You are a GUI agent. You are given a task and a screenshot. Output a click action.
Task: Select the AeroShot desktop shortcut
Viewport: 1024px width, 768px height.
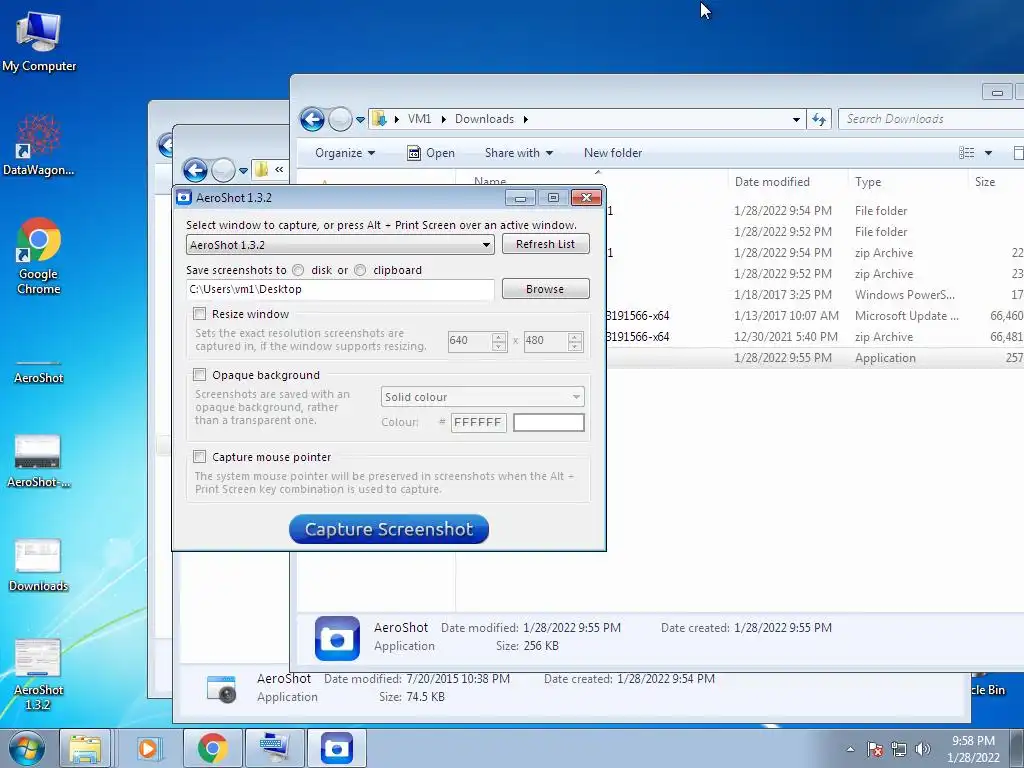[39, 370]
